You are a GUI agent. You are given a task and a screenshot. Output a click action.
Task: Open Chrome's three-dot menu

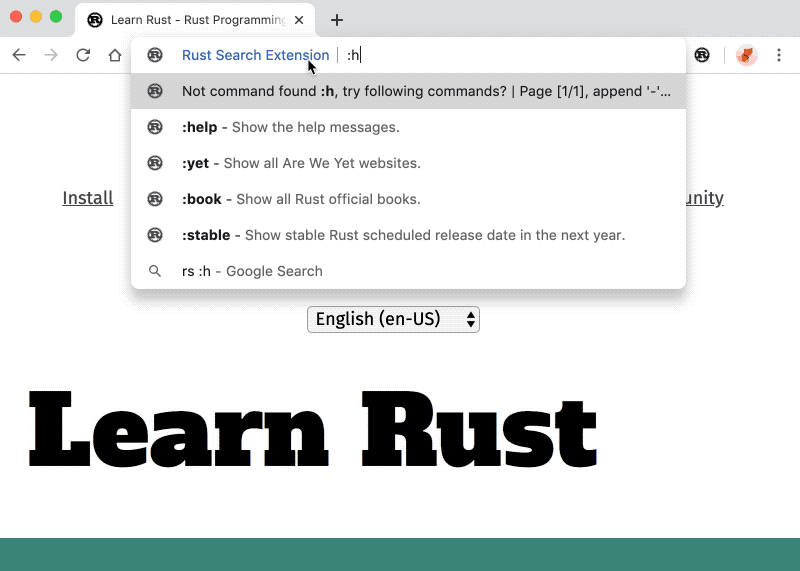click(779, 55)
